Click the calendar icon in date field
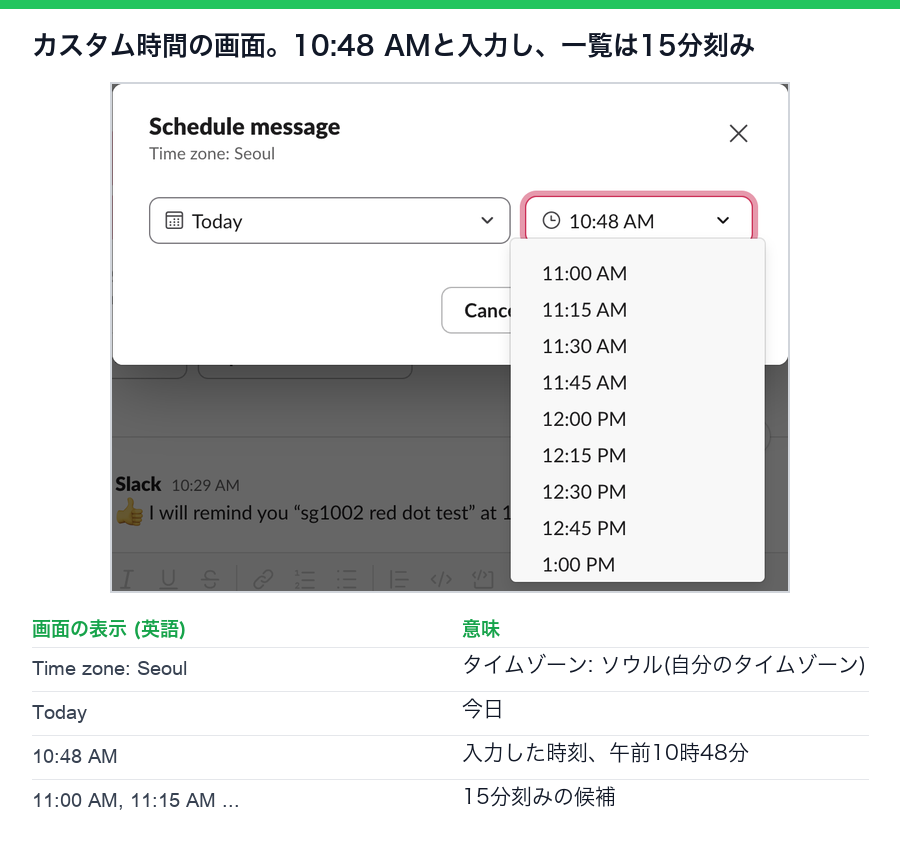The height and width of the screenshot is (861, 900). pyautogui.click(x=174, y=220)
